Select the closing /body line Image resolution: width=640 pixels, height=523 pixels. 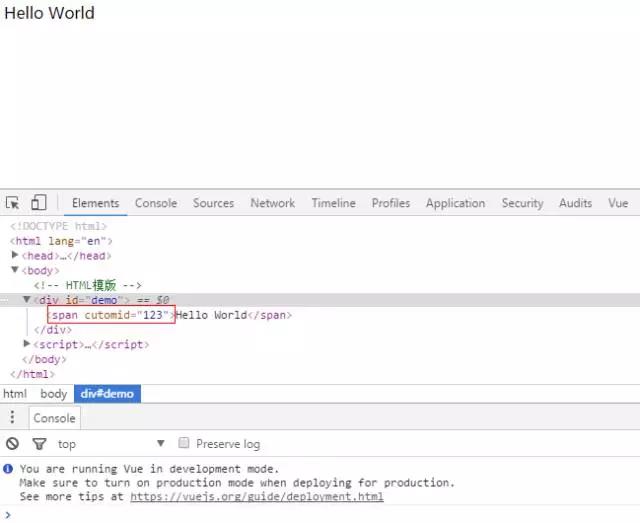point(44,359)
